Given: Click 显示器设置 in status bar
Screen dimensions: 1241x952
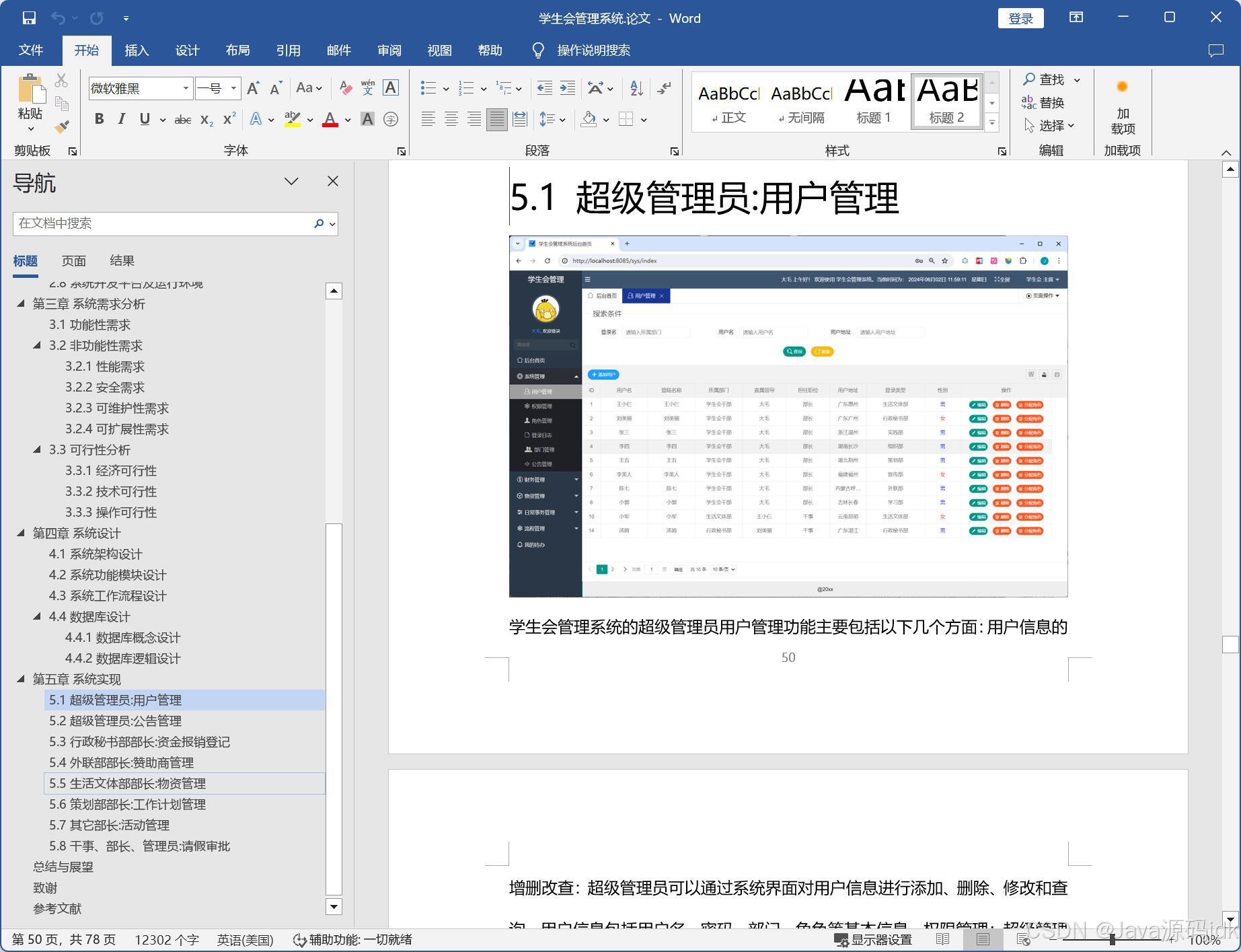Looking at the screenshot, I should coord(873,940).
